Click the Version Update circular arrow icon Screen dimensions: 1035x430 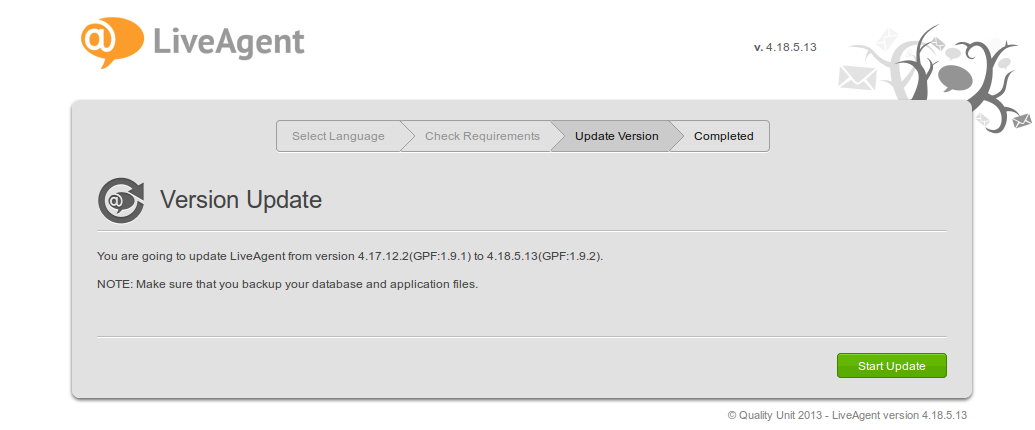[120, 200]
